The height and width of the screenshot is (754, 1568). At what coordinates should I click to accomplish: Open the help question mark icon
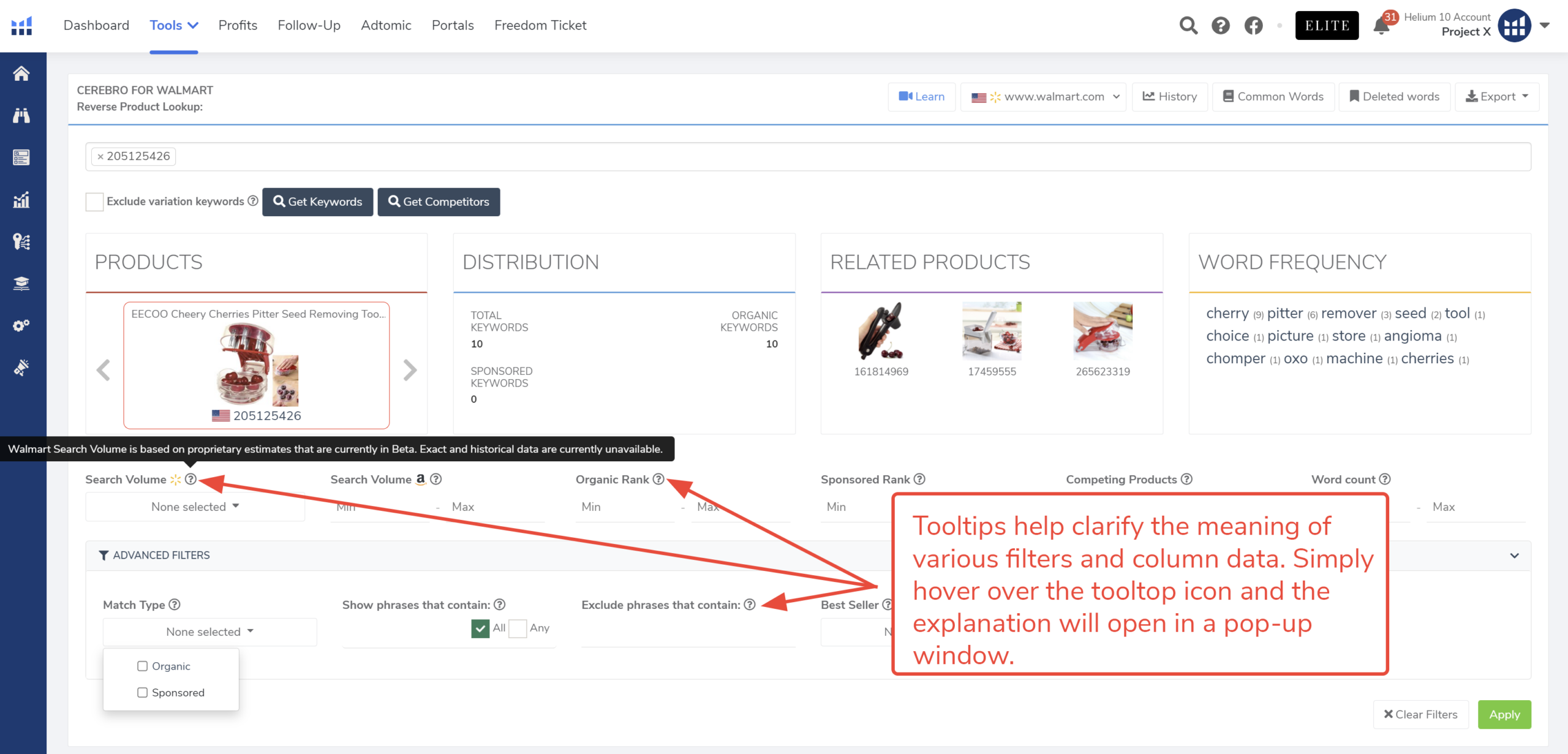pos(1220,26)
